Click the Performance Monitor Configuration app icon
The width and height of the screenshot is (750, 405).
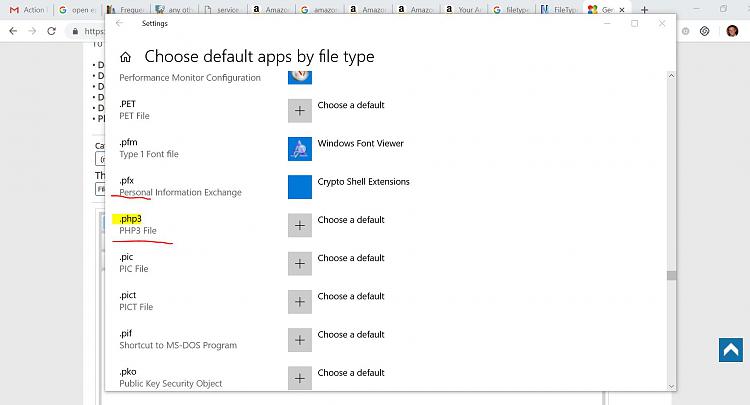300,77
